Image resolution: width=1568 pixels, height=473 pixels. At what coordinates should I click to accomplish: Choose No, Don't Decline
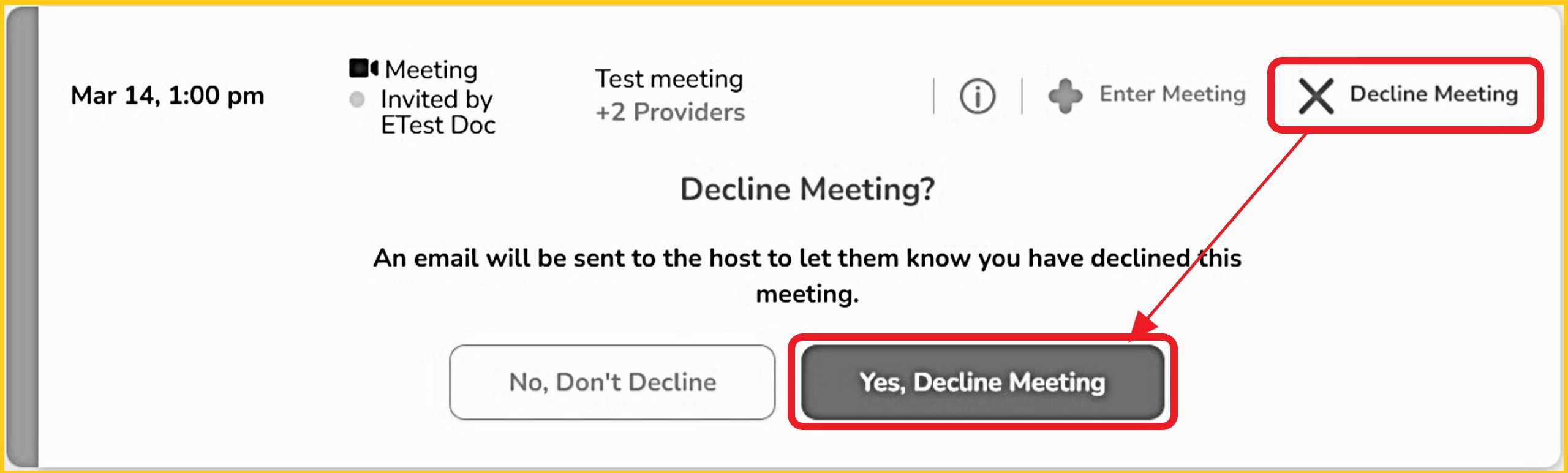click(612, 382)
